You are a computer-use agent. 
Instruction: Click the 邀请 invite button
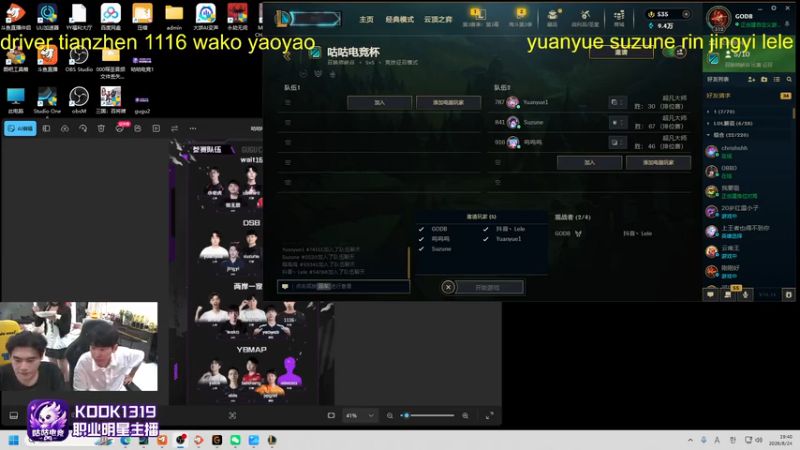[621, 52]
